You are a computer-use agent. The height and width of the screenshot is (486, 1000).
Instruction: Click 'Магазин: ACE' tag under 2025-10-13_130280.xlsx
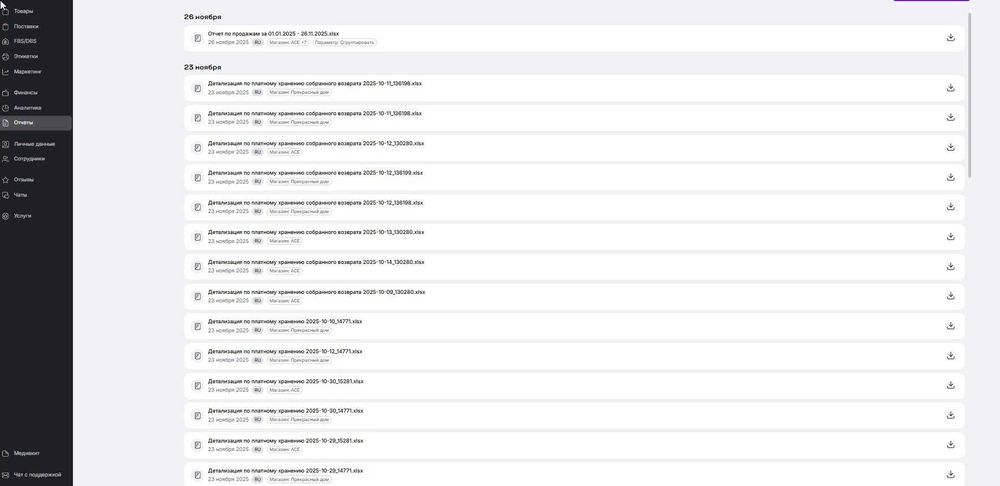click(x=284, y=242)
